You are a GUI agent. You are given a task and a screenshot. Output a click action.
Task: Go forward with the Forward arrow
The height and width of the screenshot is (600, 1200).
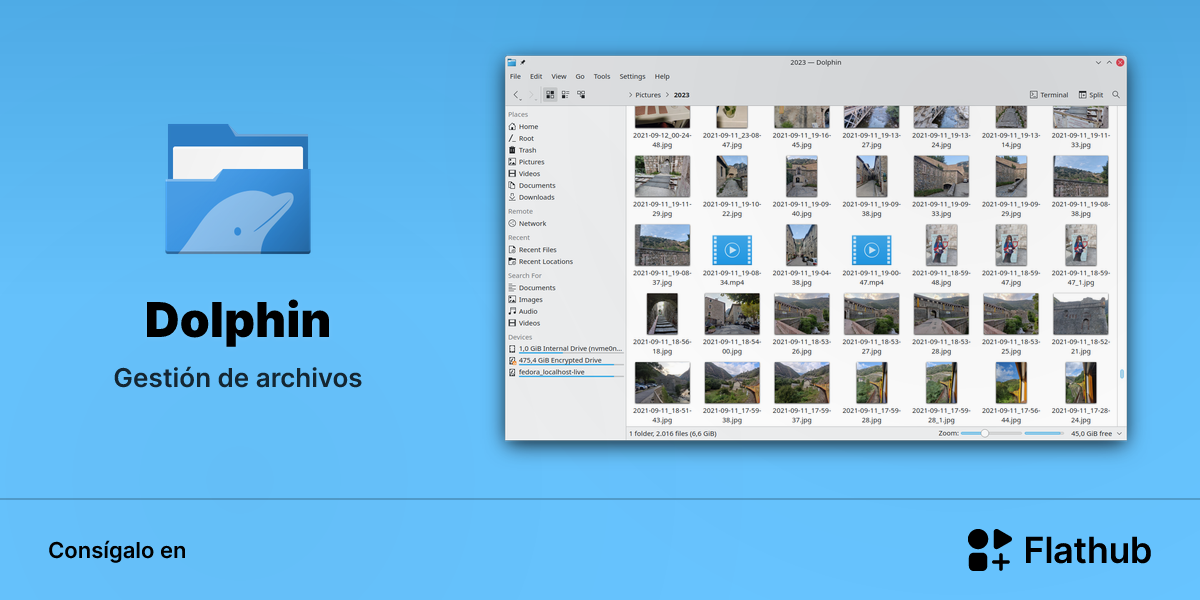pos(531,95)
